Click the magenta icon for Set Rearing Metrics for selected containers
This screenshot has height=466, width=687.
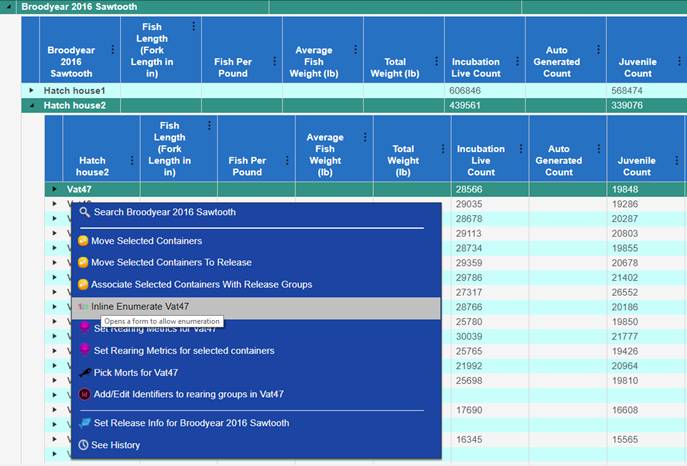click(x=85, y=351)
